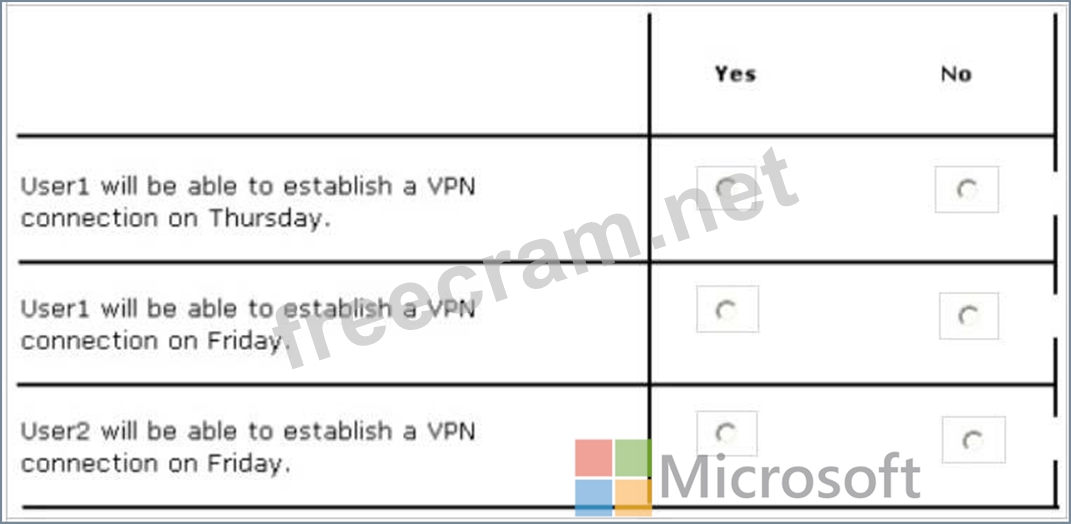Select No for User1 VPN connection on Thursday
1071x524 pixels.
click(966, 189)
